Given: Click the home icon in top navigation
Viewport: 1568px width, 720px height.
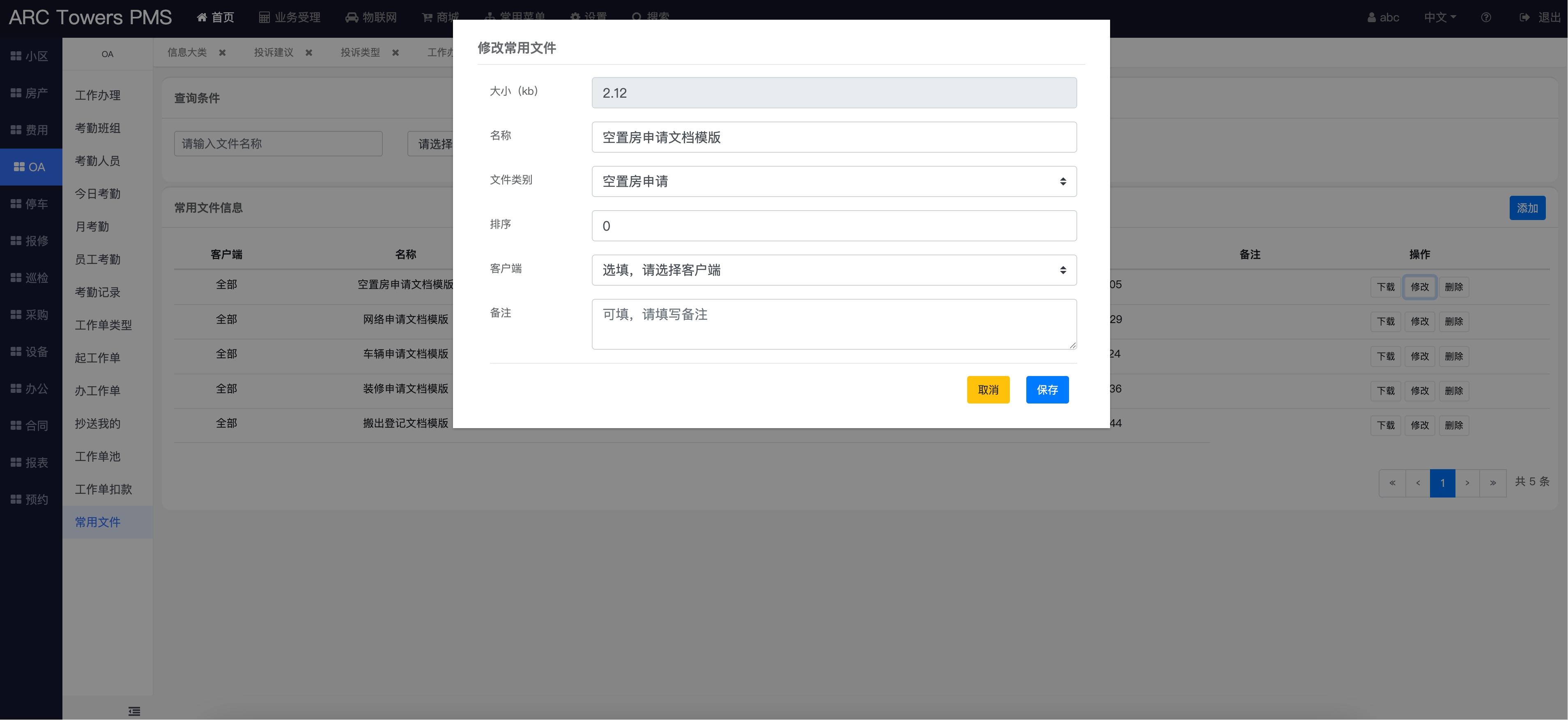Looking at the screenshot, I should [202, 17].
